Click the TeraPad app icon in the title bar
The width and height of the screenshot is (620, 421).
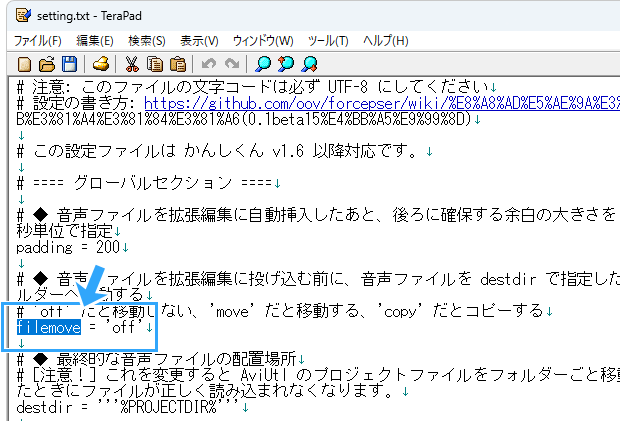[x=23, y=15]
